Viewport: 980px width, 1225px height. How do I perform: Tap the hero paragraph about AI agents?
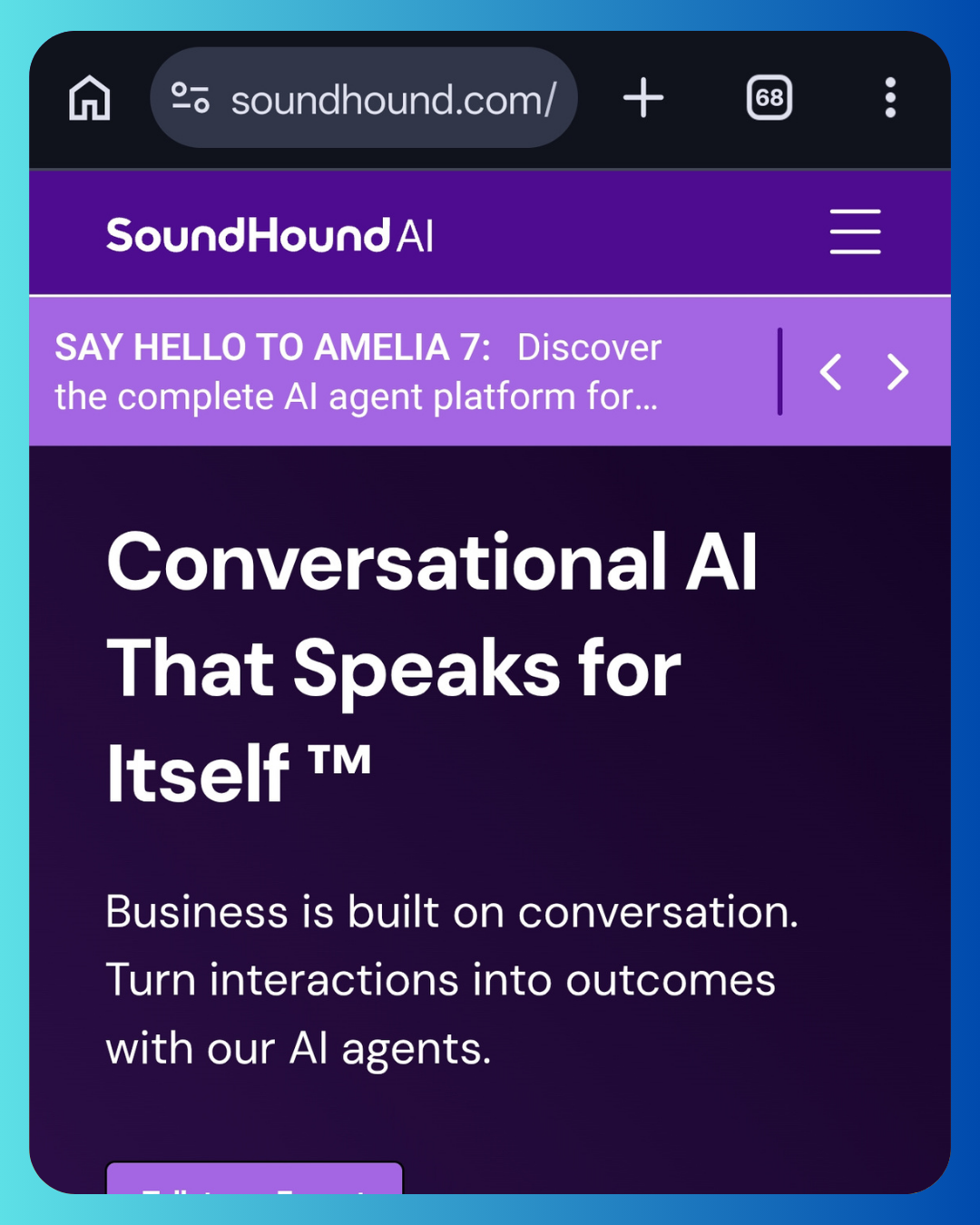coord(451,978)
